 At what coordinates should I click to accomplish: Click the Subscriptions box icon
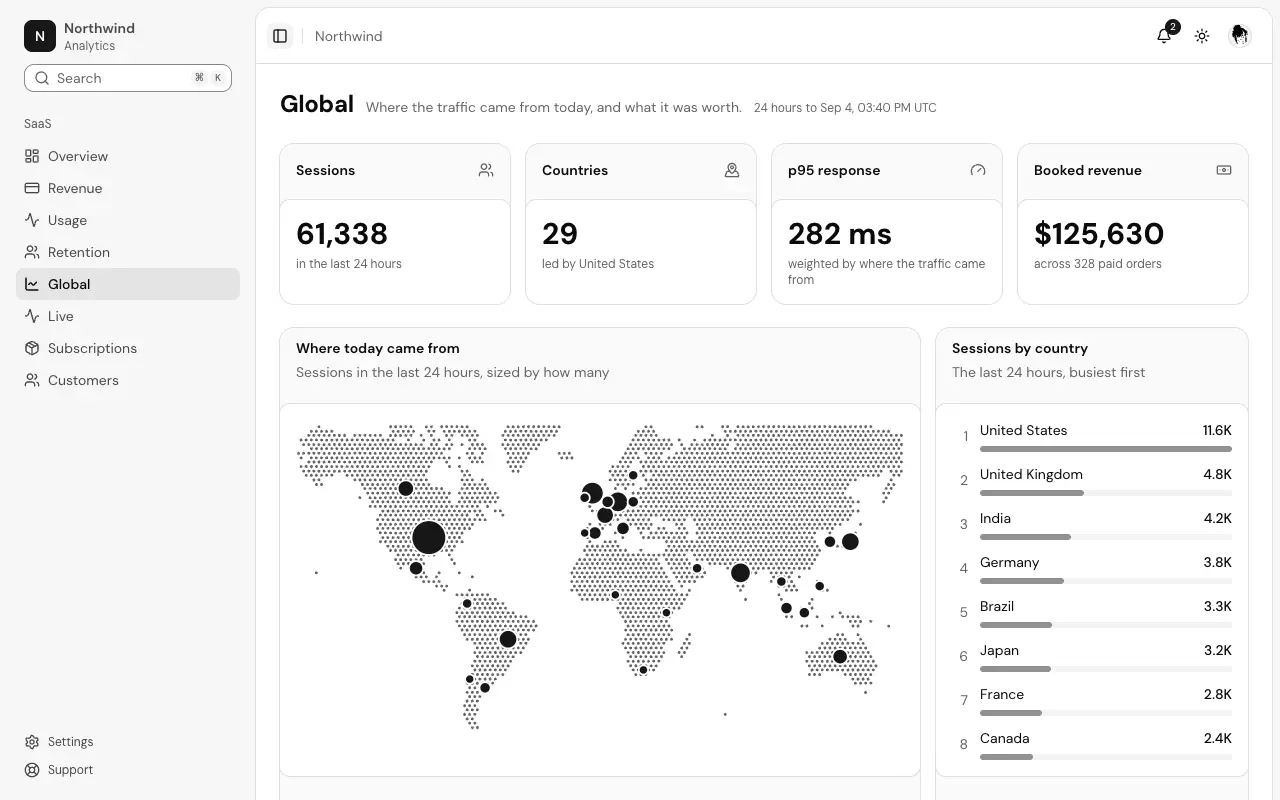(32, 348)
